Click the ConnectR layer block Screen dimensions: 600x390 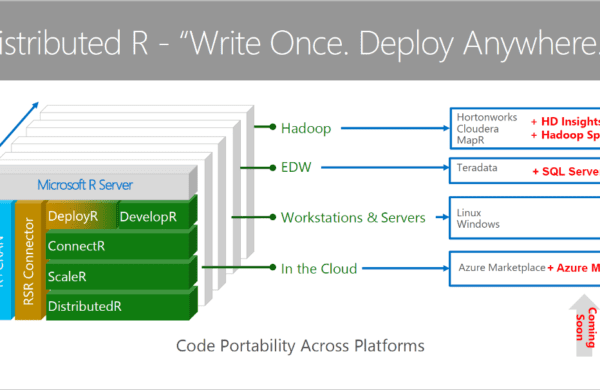(117, 246)
